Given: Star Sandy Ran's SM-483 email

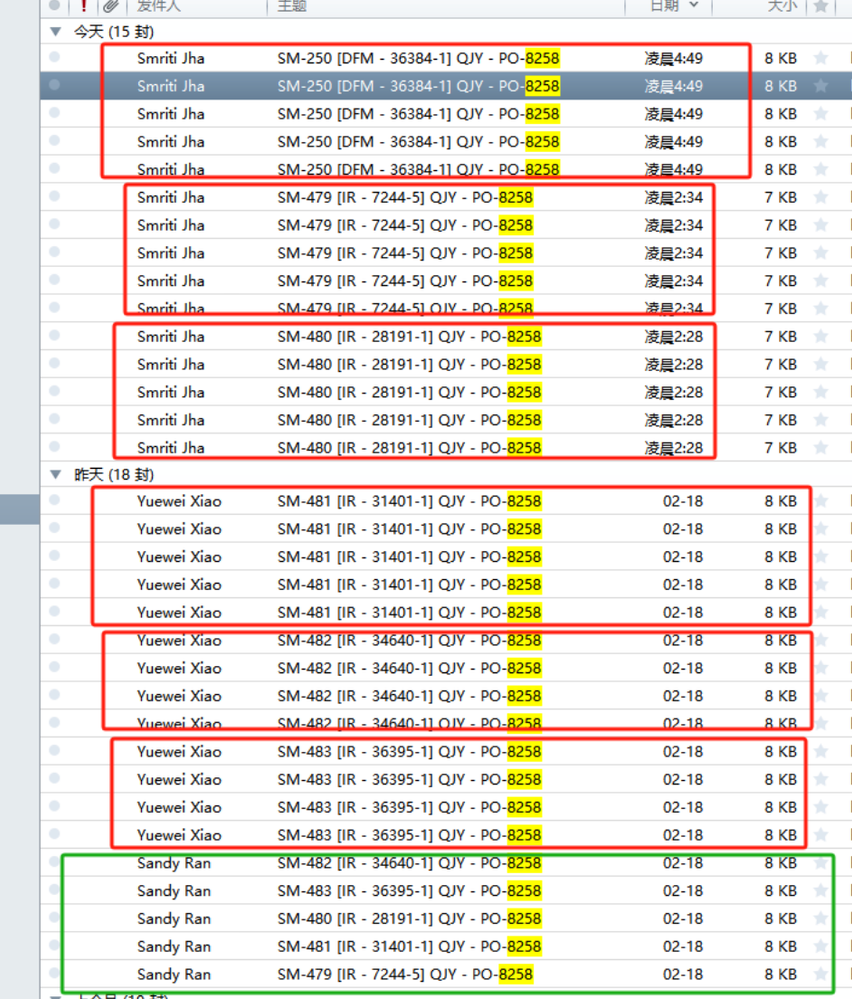Looking at the screenshot, I should [x=821, y=891].
